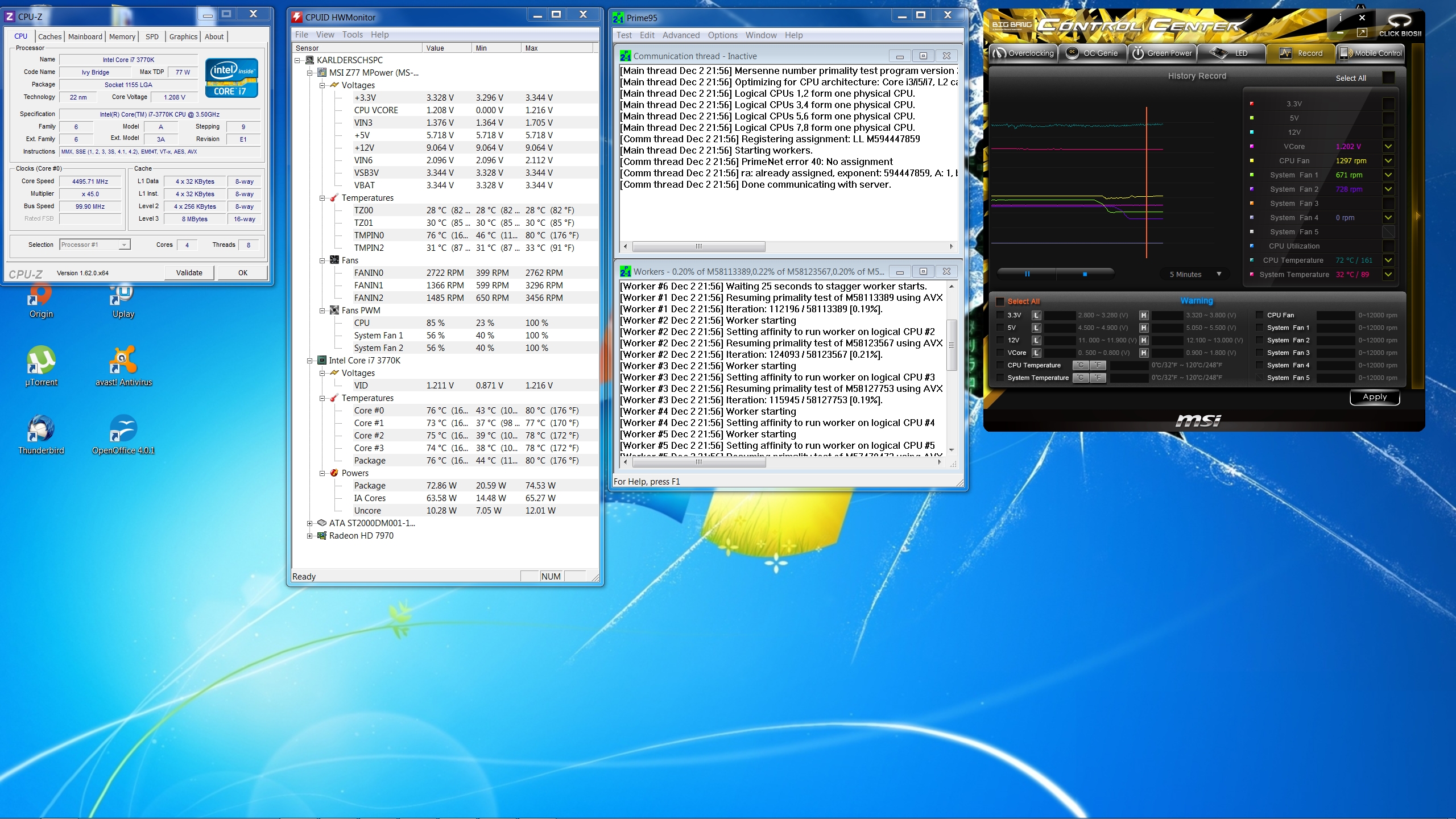Open the Advanced menu in Prime95
Image resolution: width=1456 pixels, height=819 pixels.
pos(681,35)
